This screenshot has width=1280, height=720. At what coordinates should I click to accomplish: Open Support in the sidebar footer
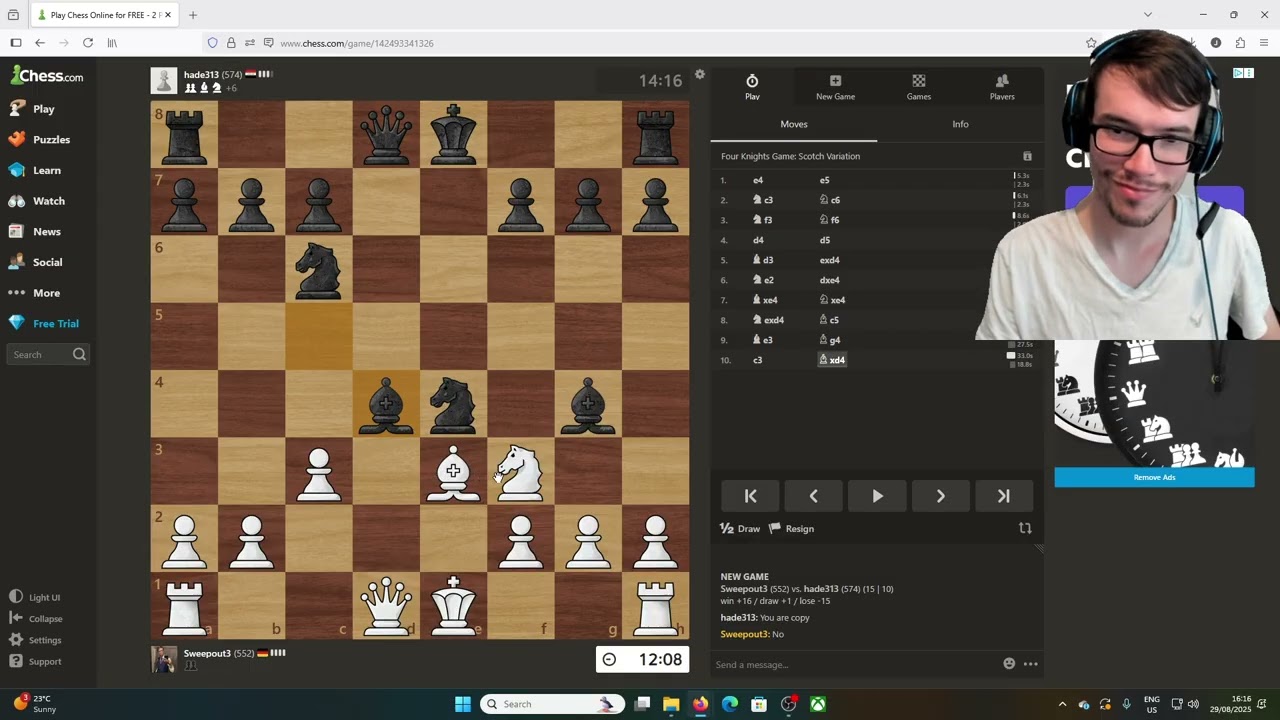tap(36, 661)
